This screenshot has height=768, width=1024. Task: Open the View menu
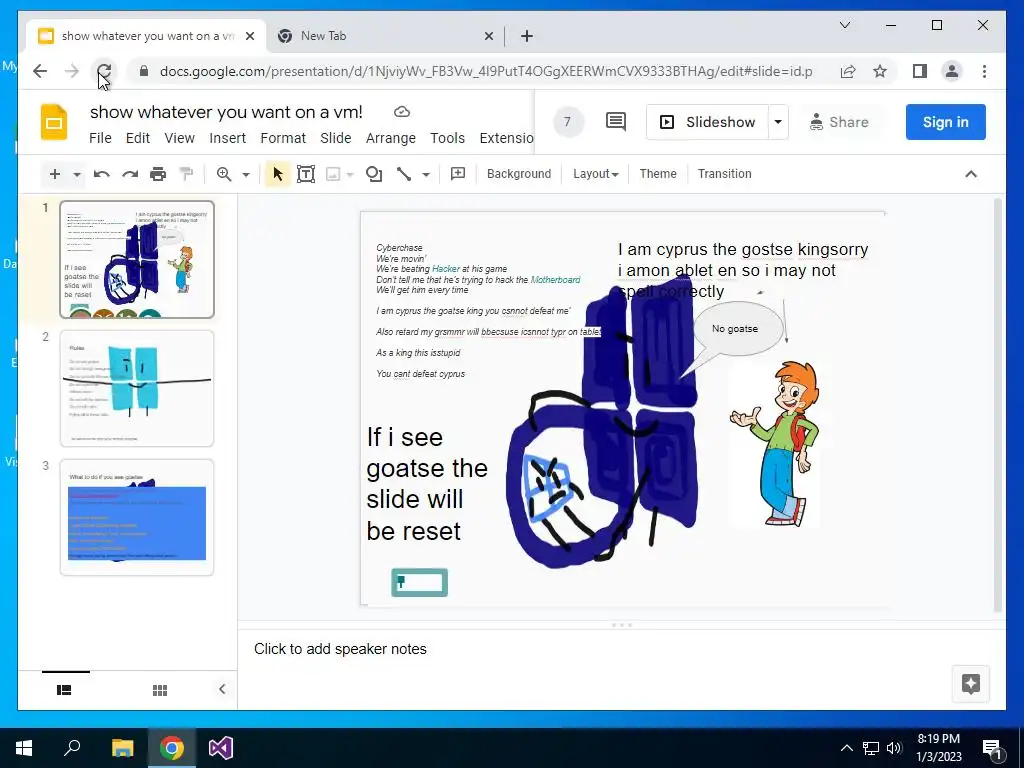pyautogui.click(x=180, y=138)
